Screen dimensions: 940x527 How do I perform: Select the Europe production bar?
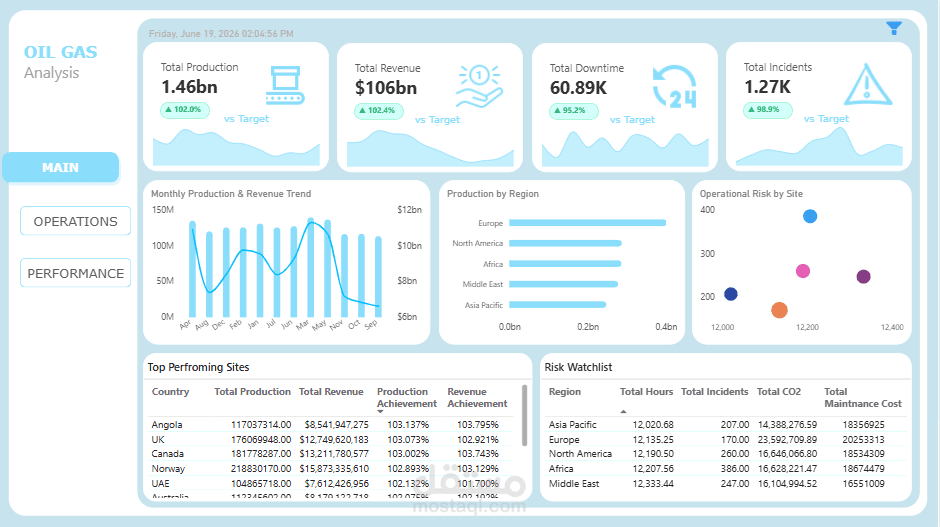[588, 223]
